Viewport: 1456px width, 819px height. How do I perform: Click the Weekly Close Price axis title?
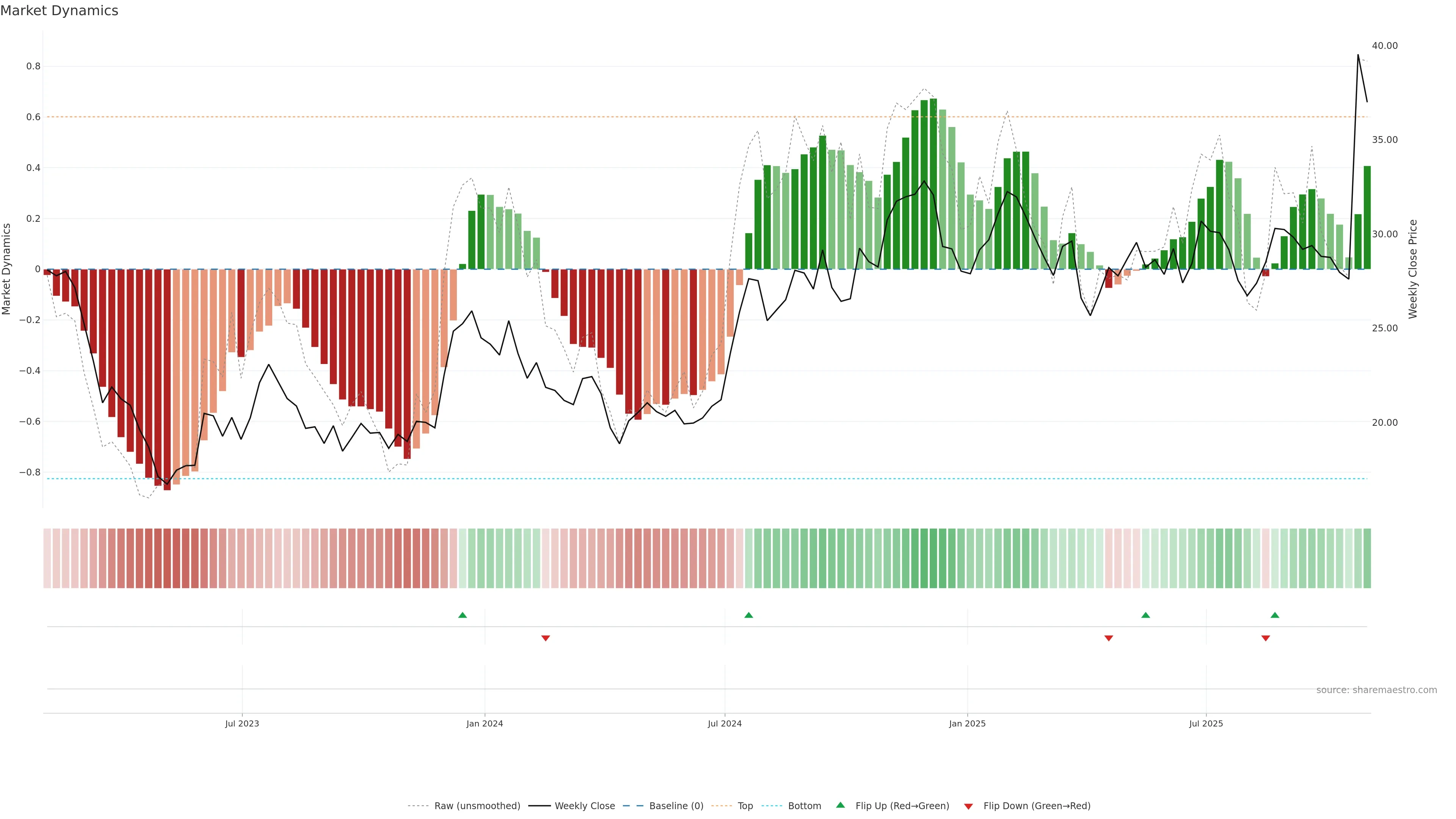1412,269
